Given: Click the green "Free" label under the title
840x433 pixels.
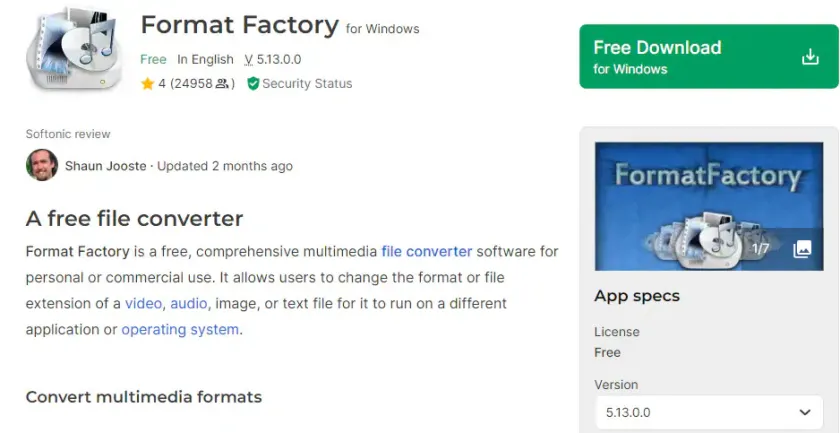Looking at the screenshot, I should click(153, 59).
